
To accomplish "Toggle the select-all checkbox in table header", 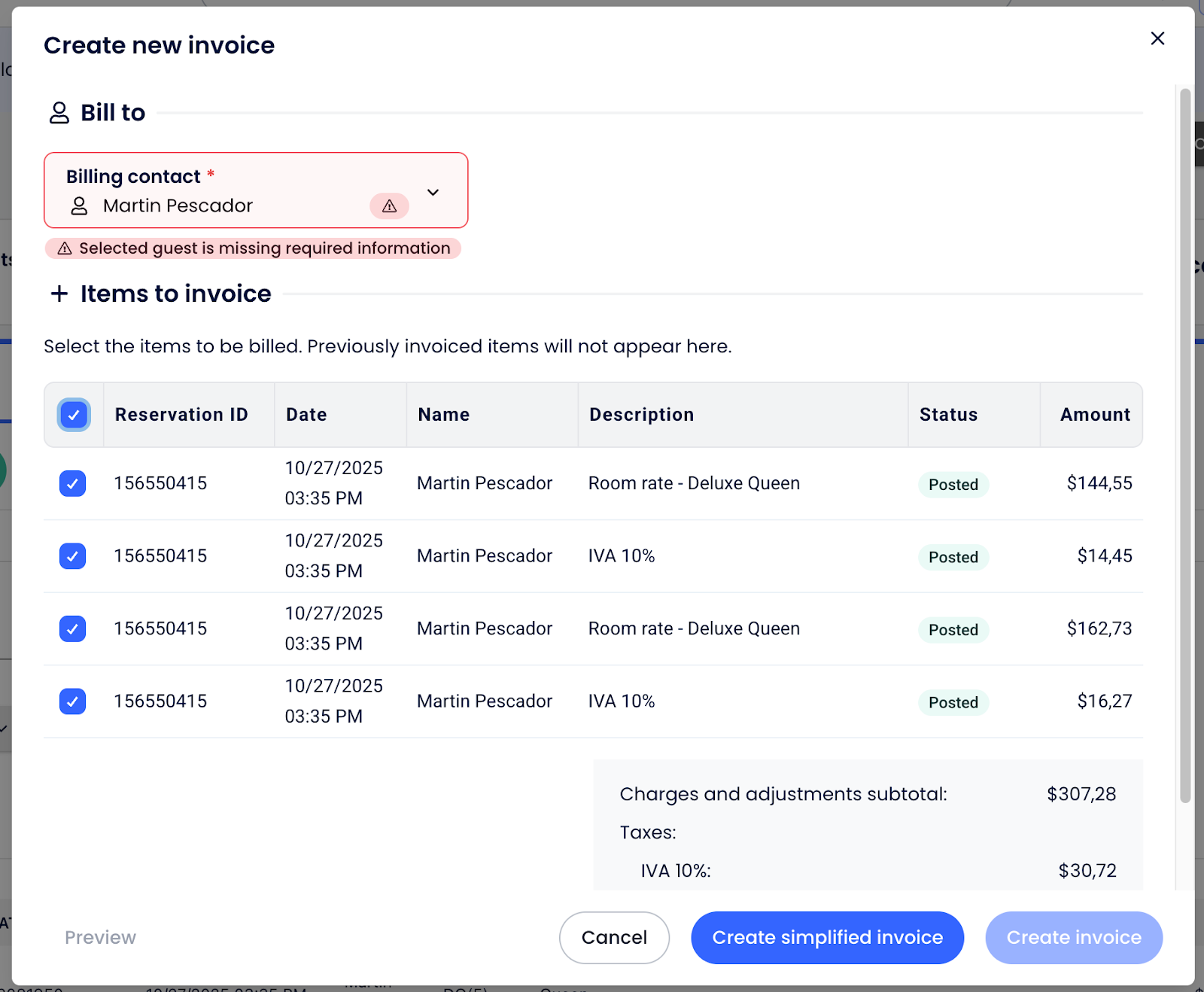I will coord(74,415).
